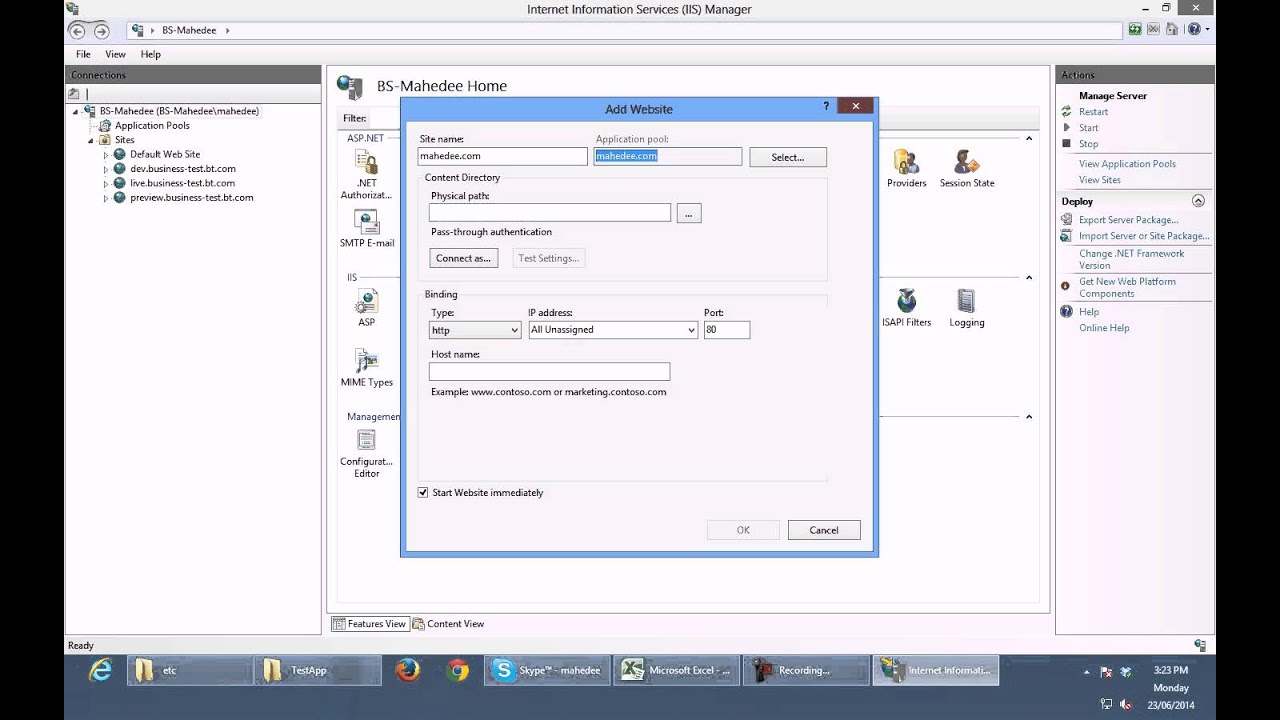Collapse the Sites tree node
Image resolution: width=1280 pixels, height=720 pixels.
coord(90,140)
